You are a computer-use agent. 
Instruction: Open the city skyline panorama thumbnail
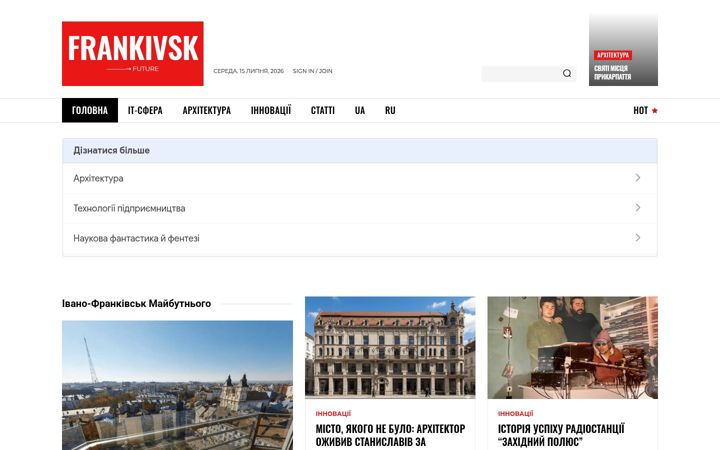pyautogui.click(x=177, y=385)
